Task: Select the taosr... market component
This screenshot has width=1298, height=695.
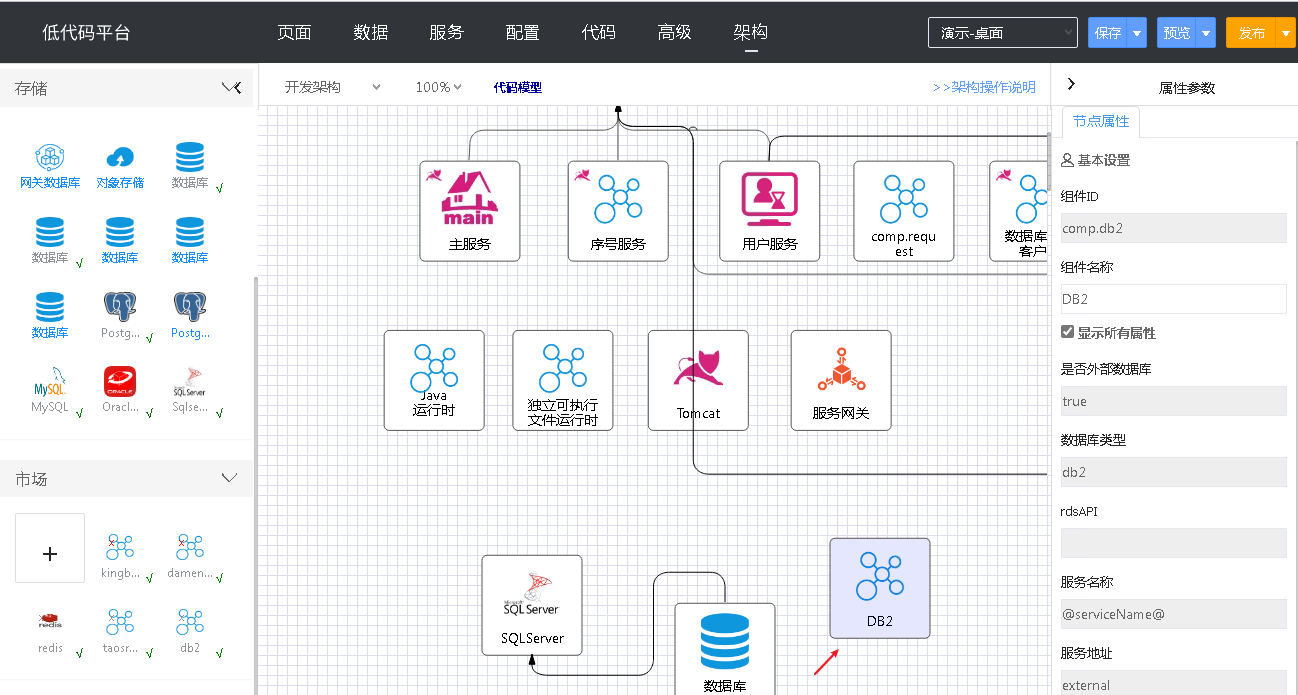Action: 120,630
